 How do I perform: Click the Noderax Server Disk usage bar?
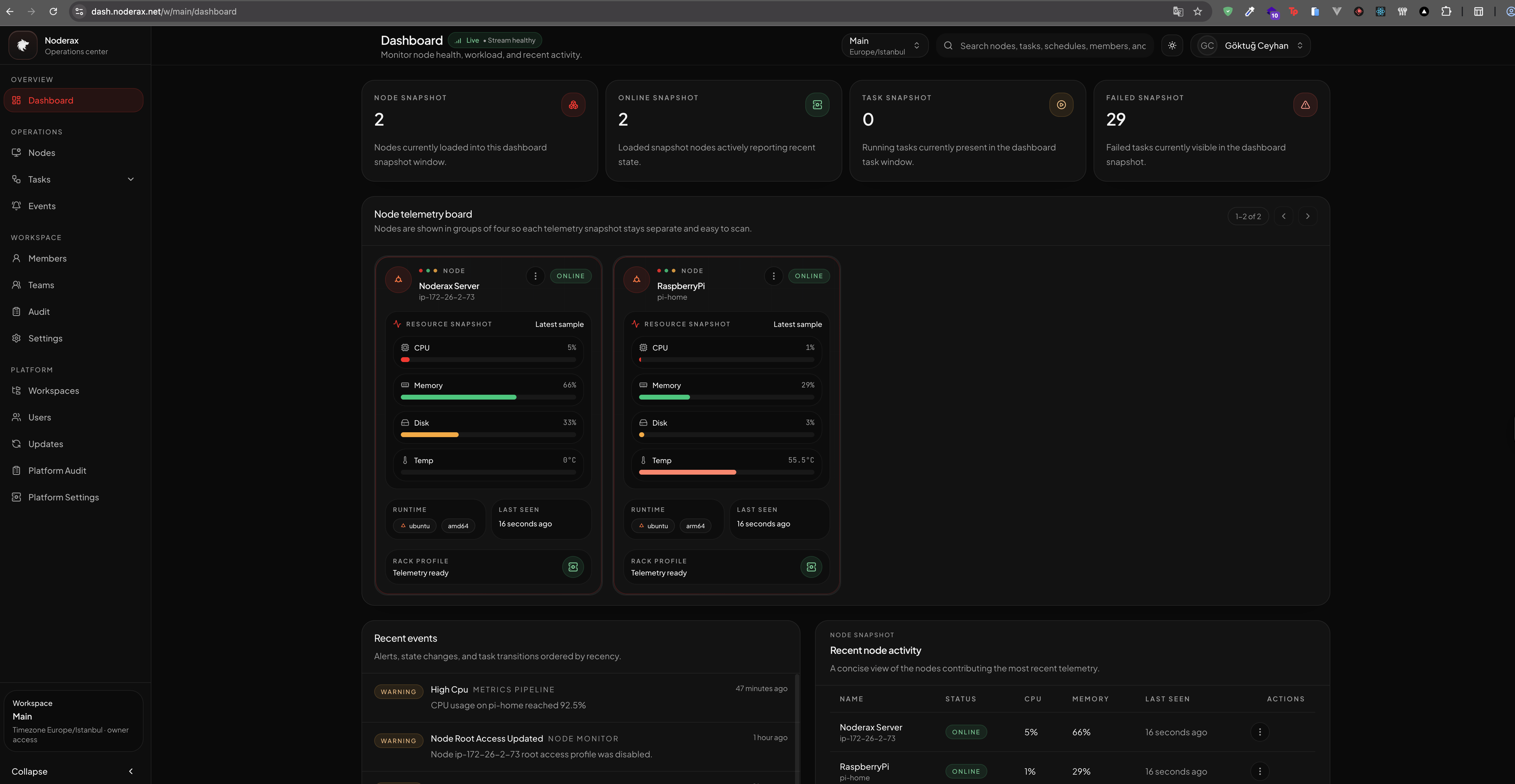[x=488, y=435]
